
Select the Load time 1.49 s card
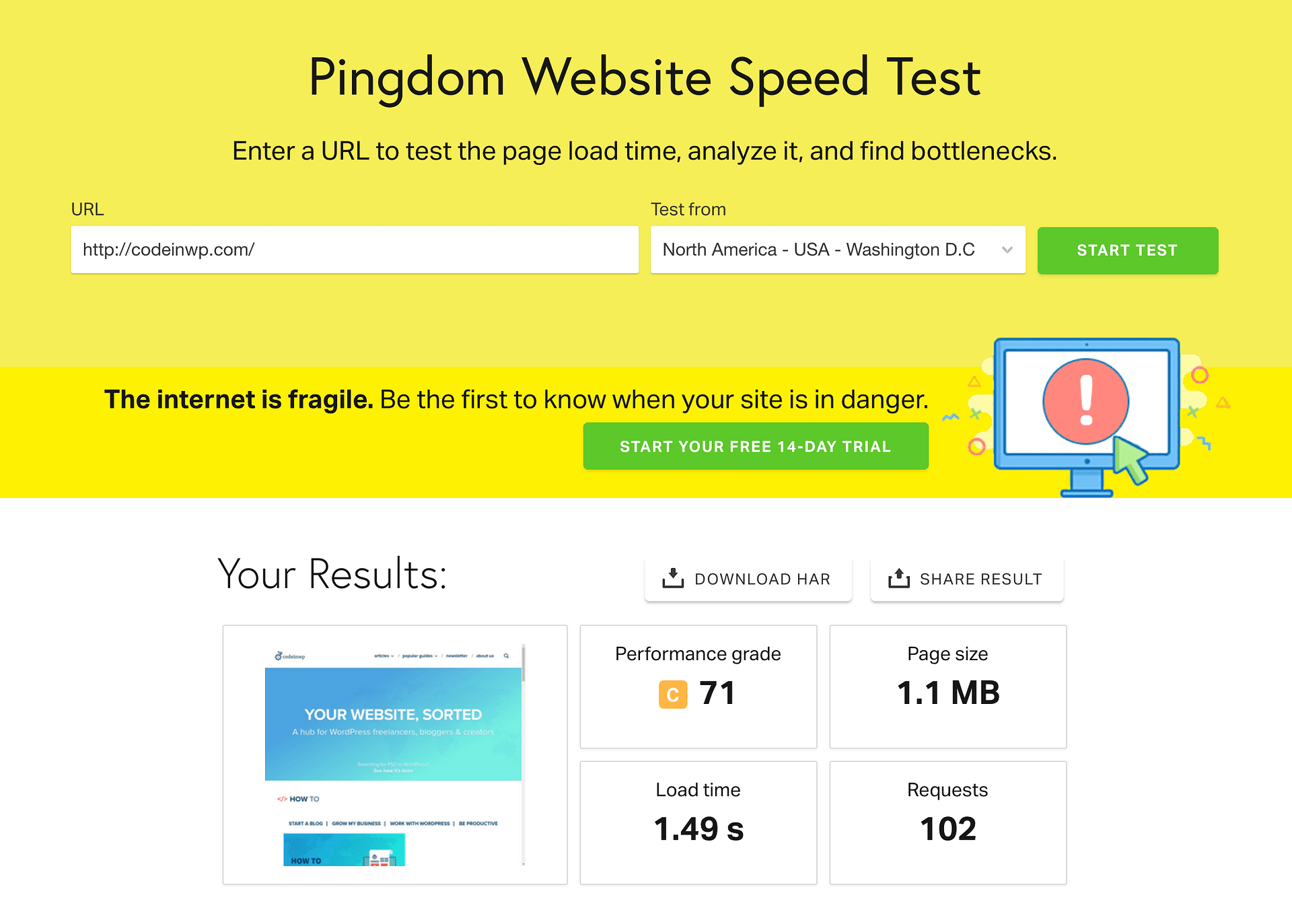click(x=698, y=822)
